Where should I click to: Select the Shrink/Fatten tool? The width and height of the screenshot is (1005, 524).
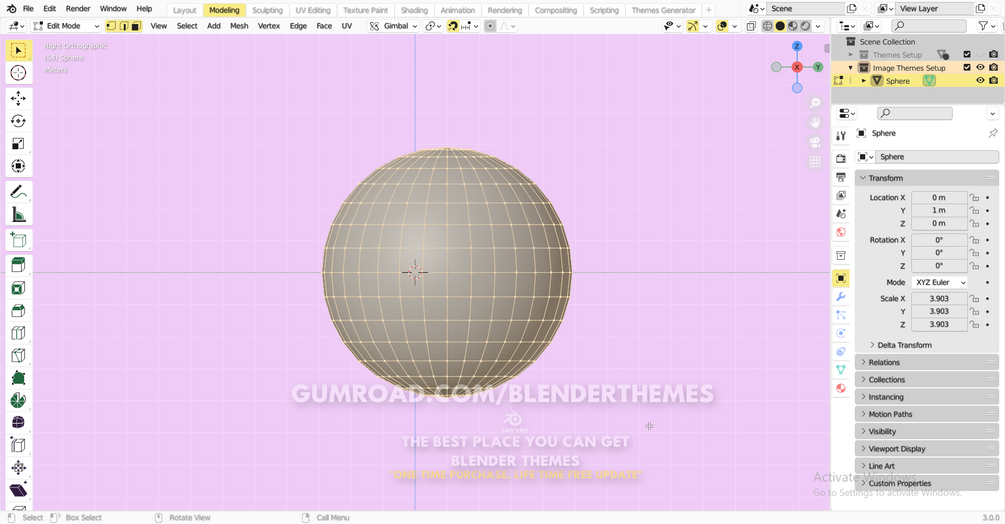(19, 468)
